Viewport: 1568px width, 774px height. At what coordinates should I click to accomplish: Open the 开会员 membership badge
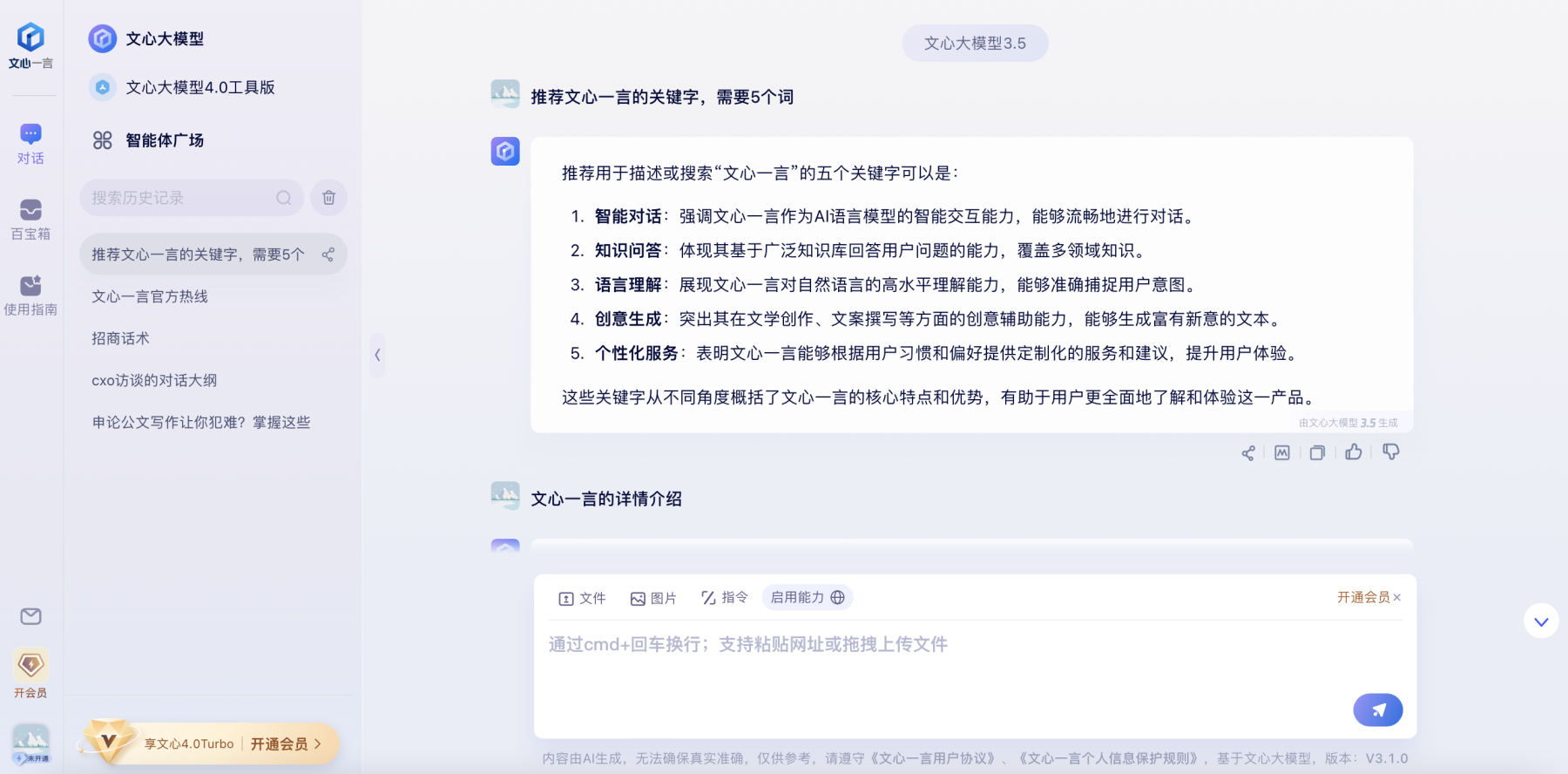click(30, 674)
